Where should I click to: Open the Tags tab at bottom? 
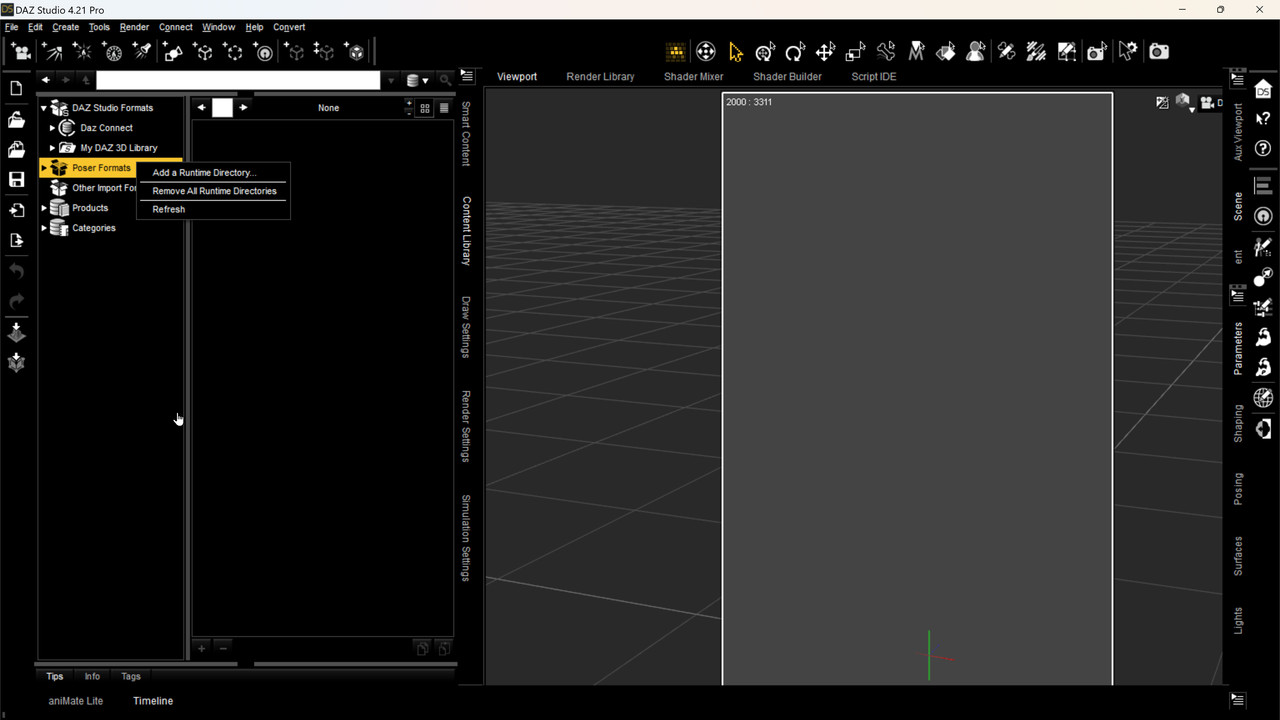[x=131, y=676]
